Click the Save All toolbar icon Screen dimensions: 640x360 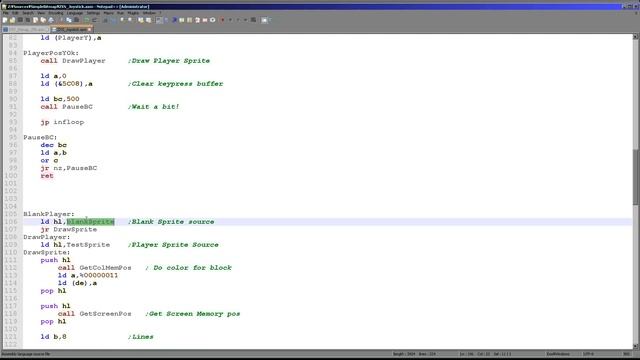pyautogui.click(x=28, y=20)
